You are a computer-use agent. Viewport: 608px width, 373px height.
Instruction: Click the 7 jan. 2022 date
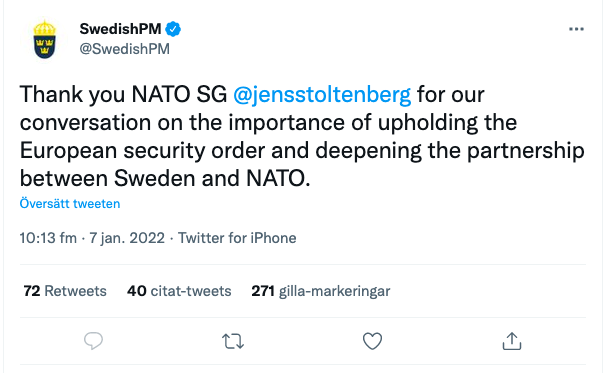pos(127,238)
